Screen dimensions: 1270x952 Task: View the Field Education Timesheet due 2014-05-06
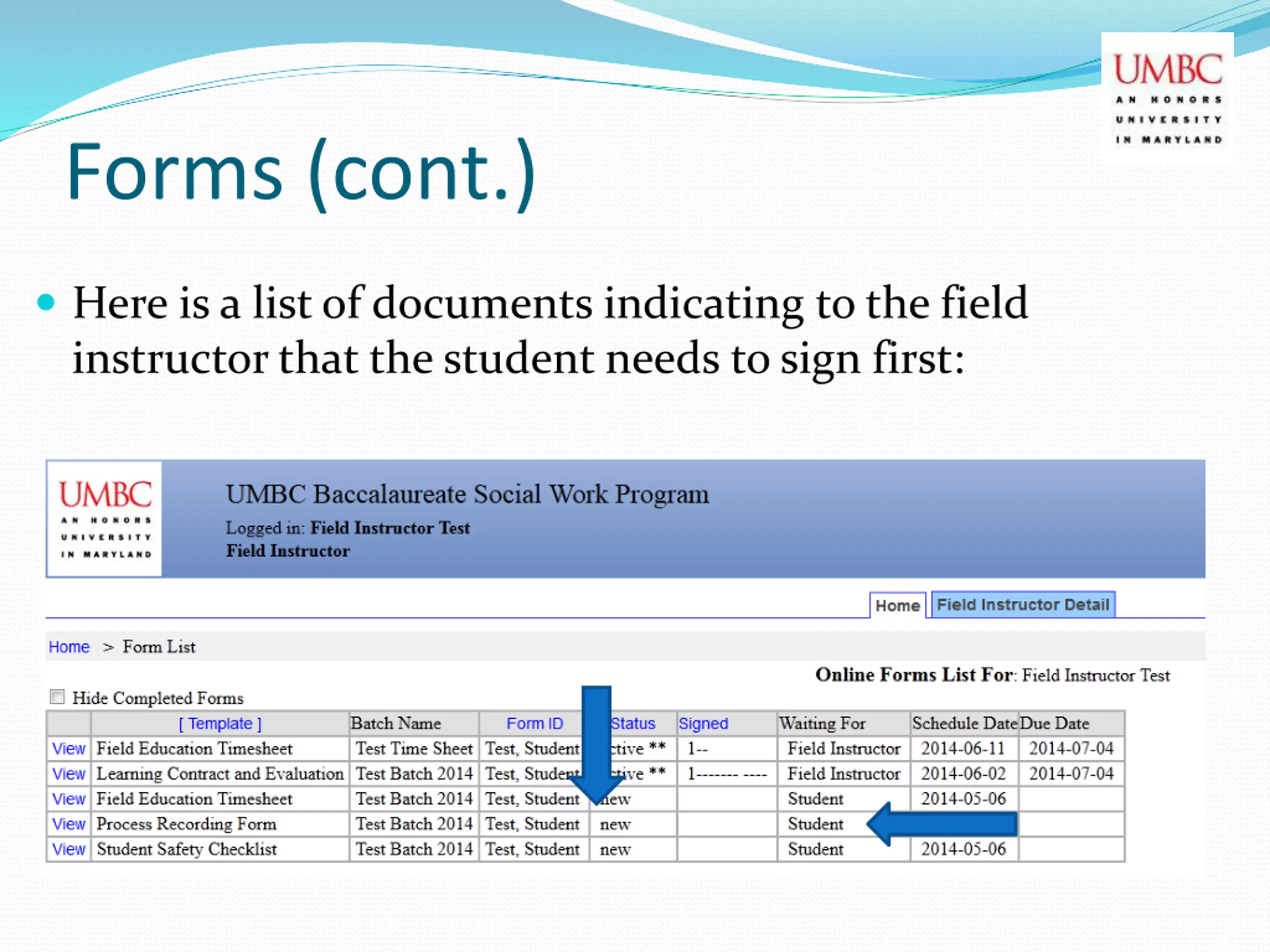click(x=68, y=799)
